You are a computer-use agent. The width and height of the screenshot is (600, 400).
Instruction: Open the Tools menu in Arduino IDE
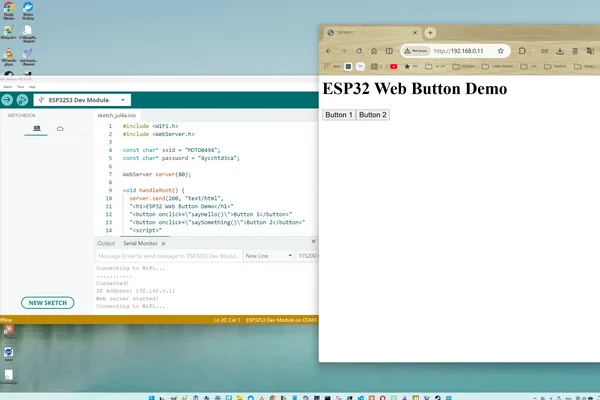click(20, 87)
